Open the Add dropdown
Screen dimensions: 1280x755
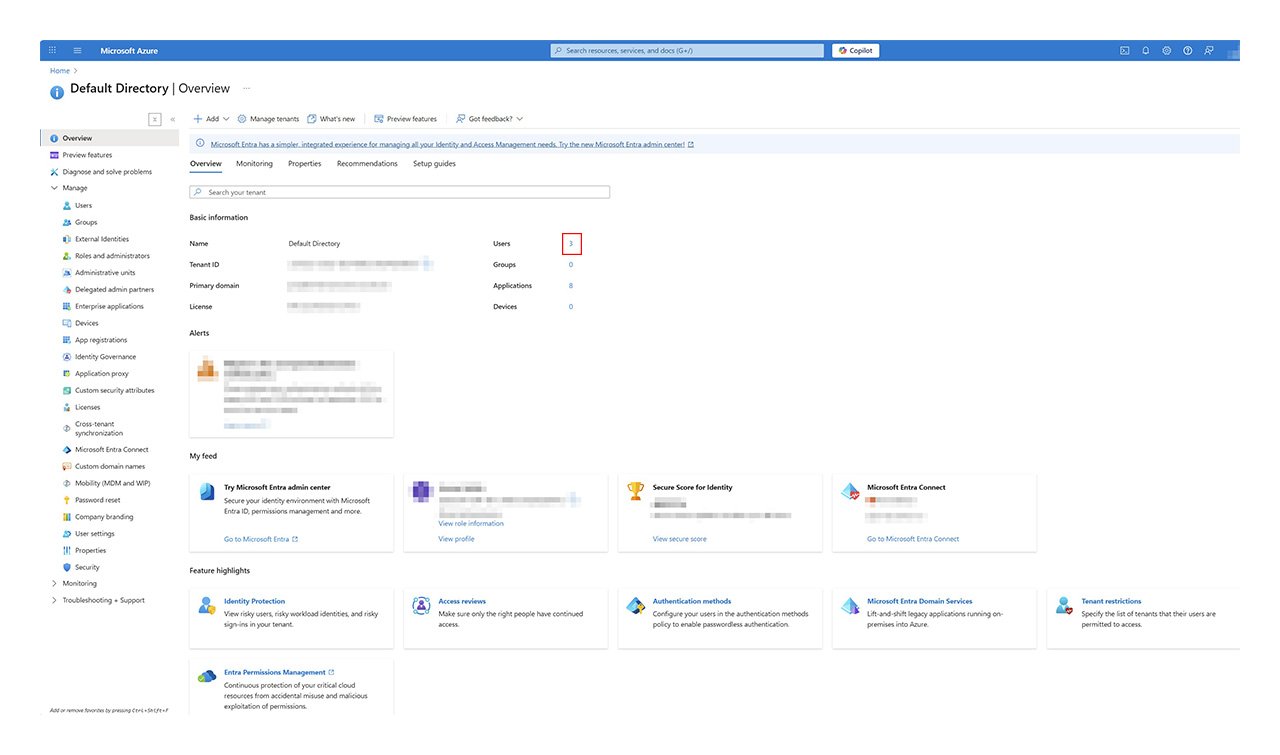click(211, 119)
